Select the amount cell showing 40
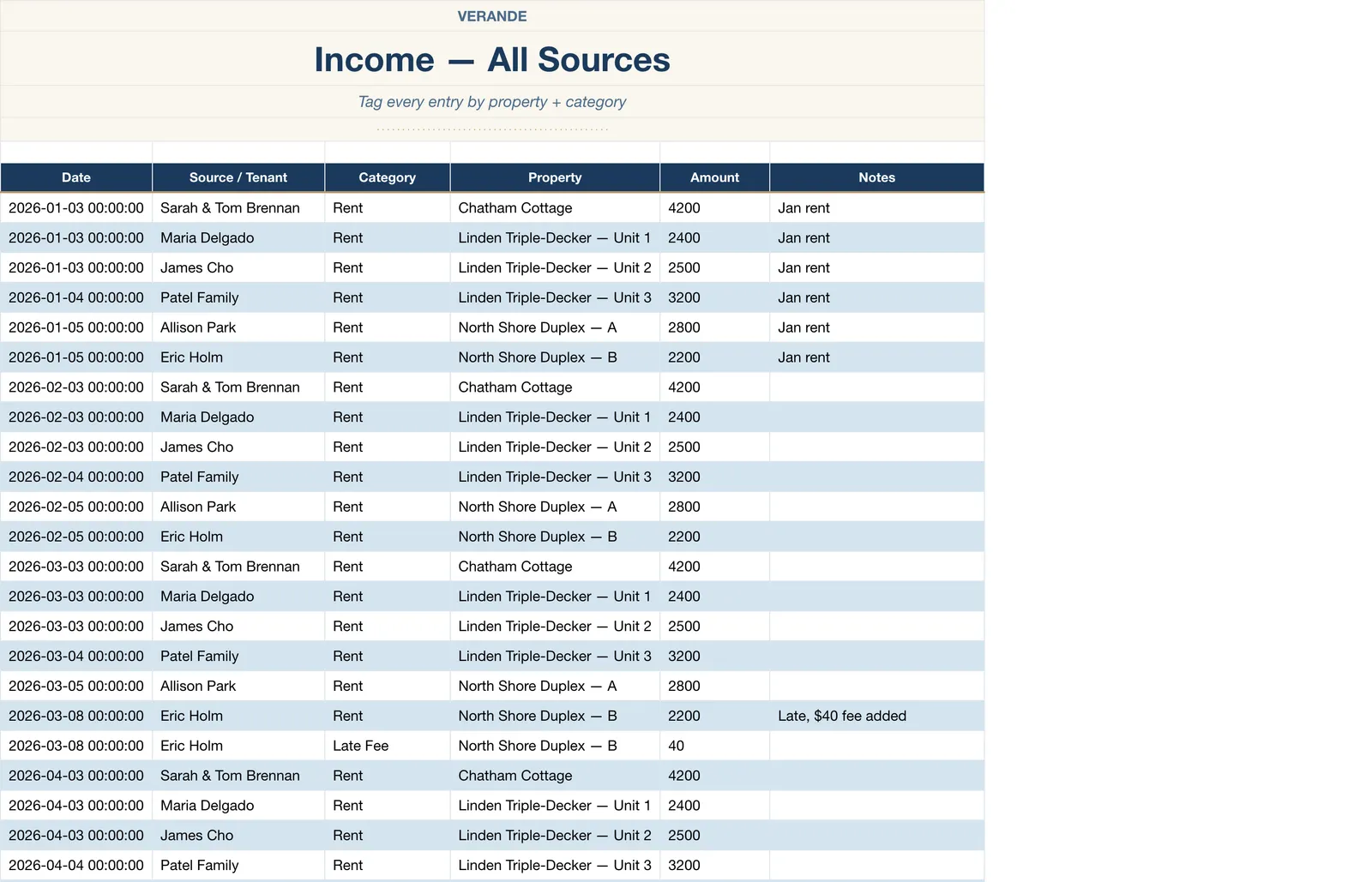Image resolution: width=1372 pixels, height=882 pixels. pyautogui.click(x=714, y=746)
